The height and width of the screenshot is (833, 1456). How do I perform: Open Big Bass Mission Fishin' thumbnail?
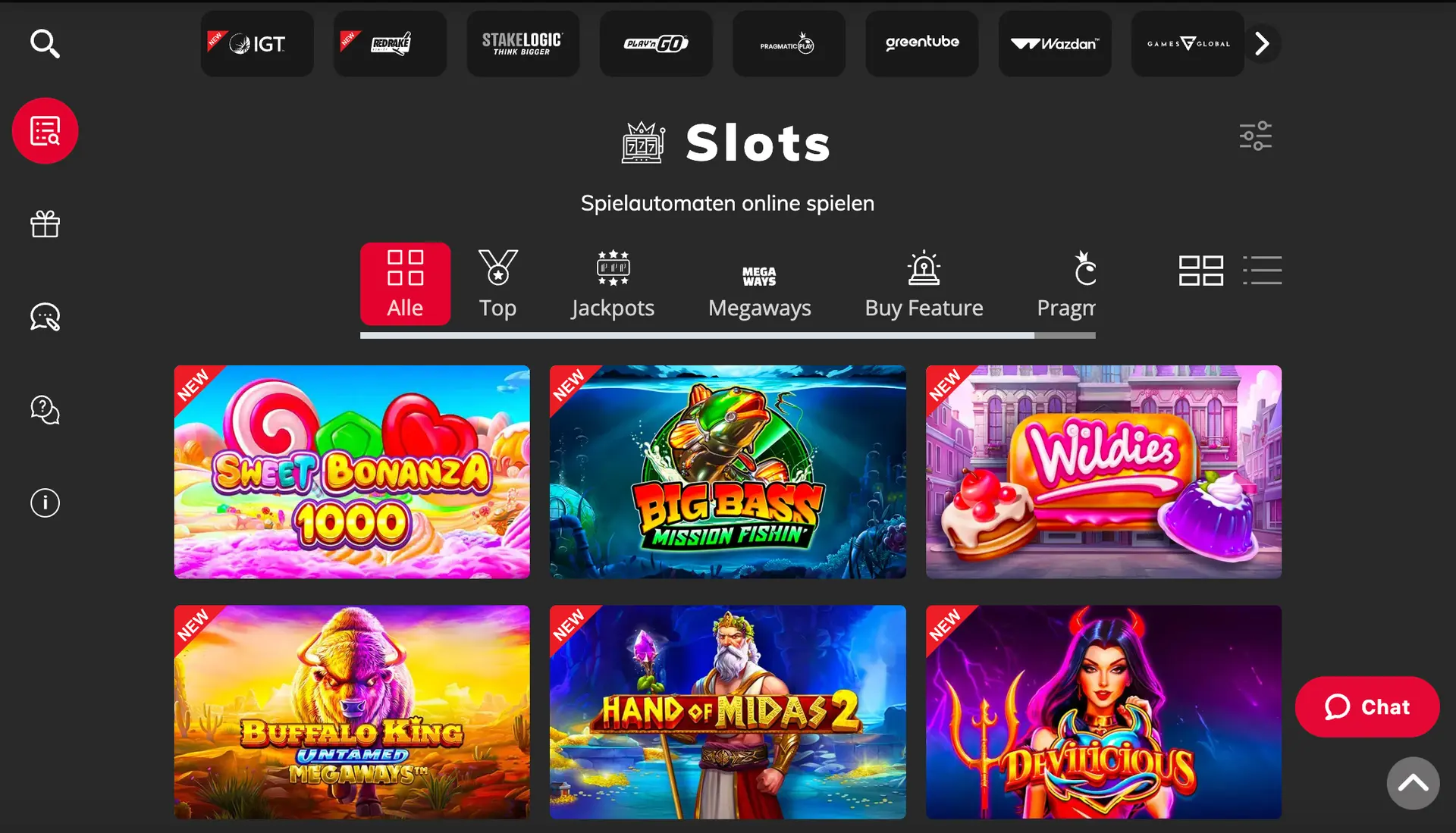[728, 471]
